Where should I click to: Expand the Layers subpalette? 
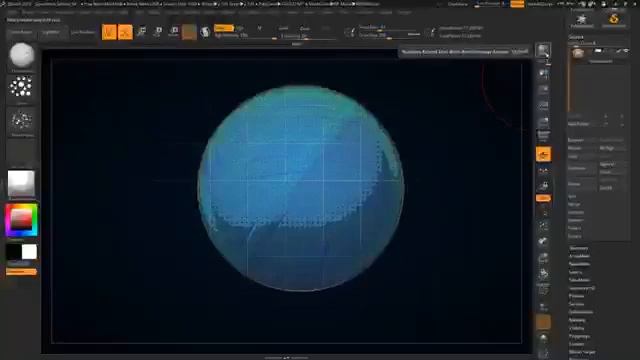[x=576, y=272]
